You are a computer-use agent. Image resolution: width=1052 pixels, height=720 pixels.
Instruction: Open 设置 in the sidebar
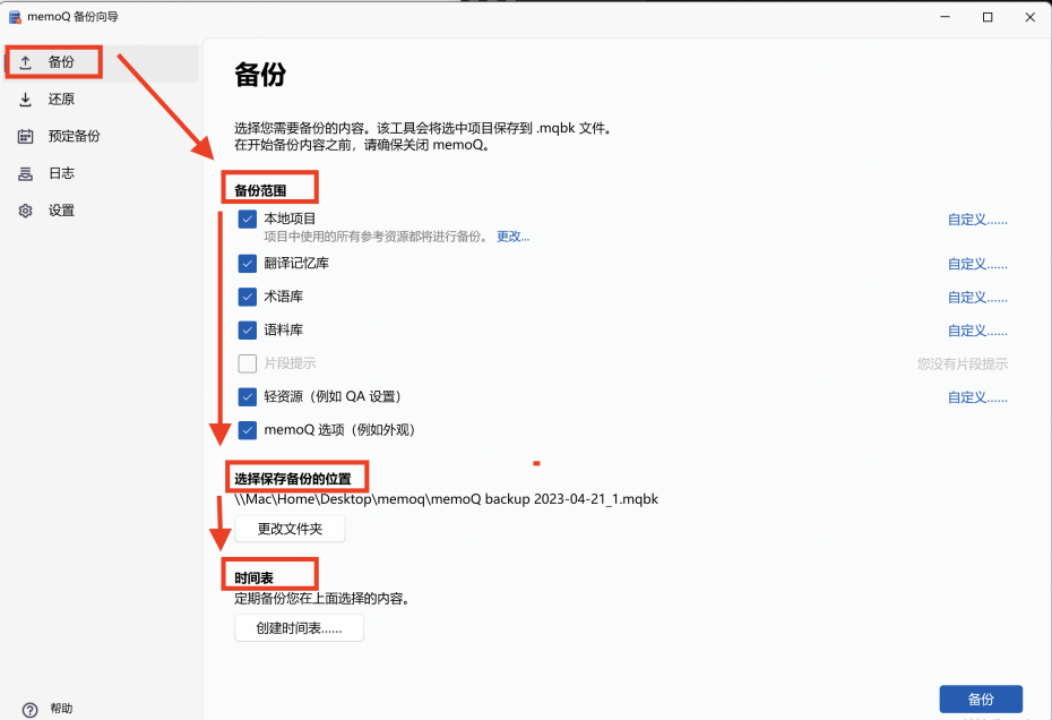tap(102, 211)
